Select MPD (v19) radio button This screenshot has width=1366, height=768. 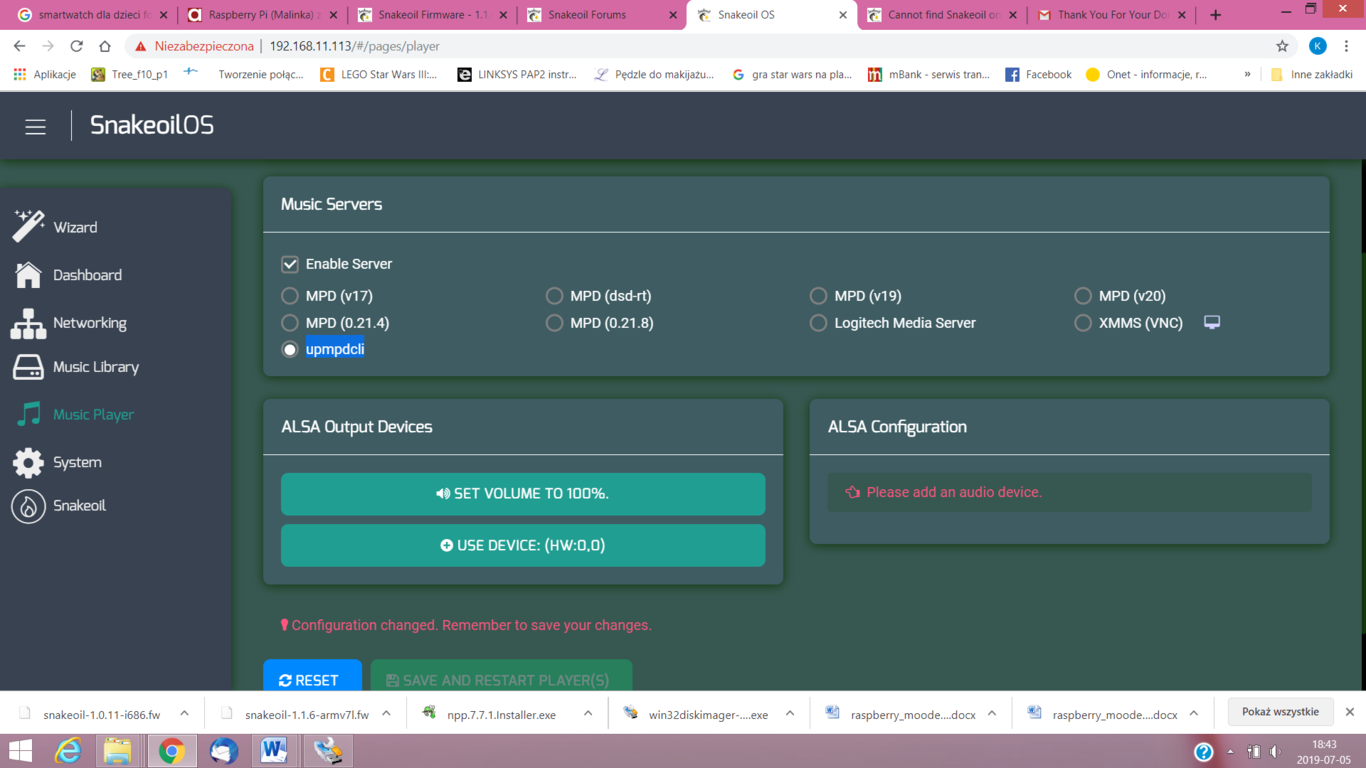coord(818,296)
